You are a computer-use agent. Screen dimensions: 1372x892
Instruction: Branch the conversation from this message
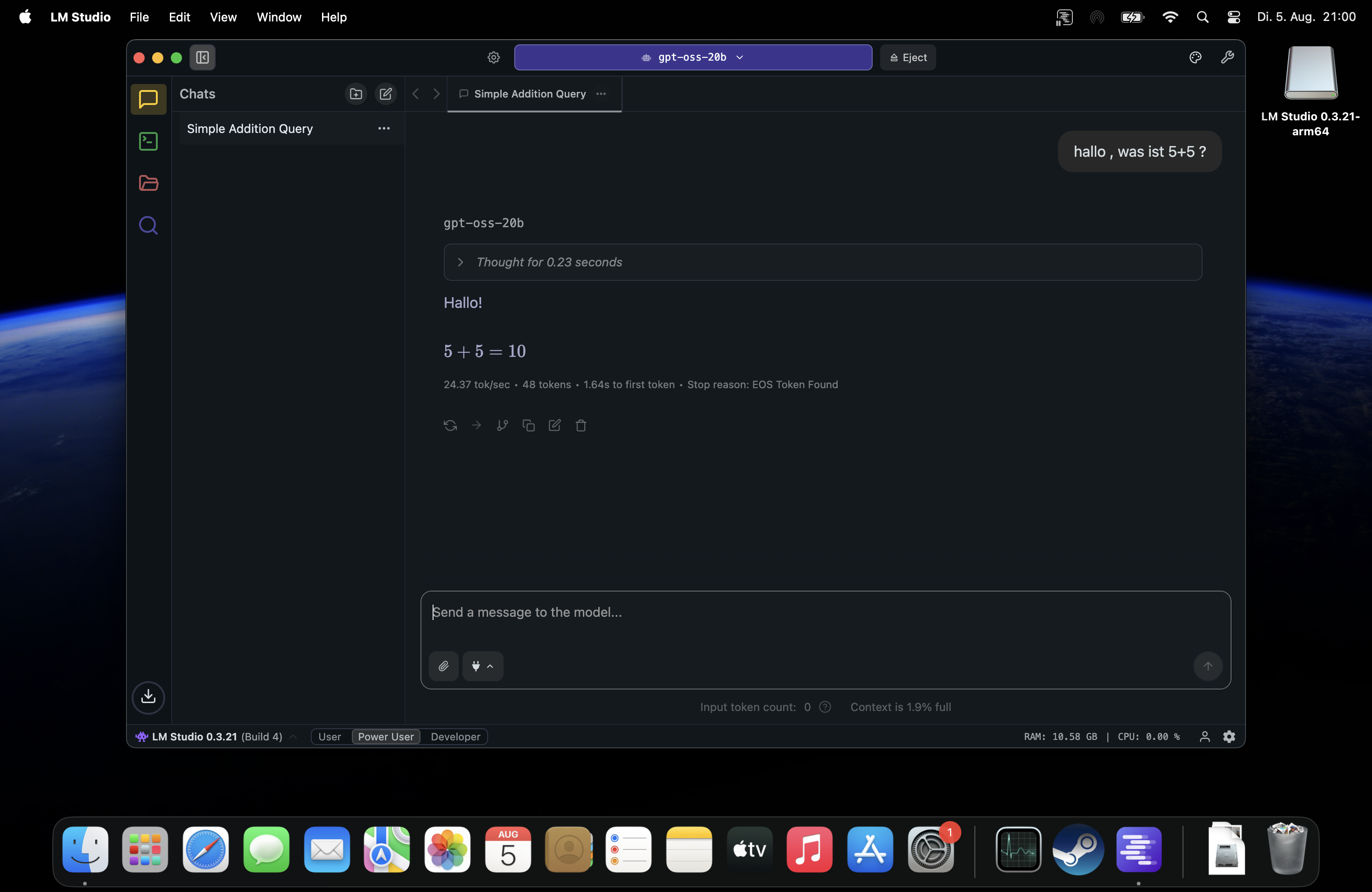502,425
